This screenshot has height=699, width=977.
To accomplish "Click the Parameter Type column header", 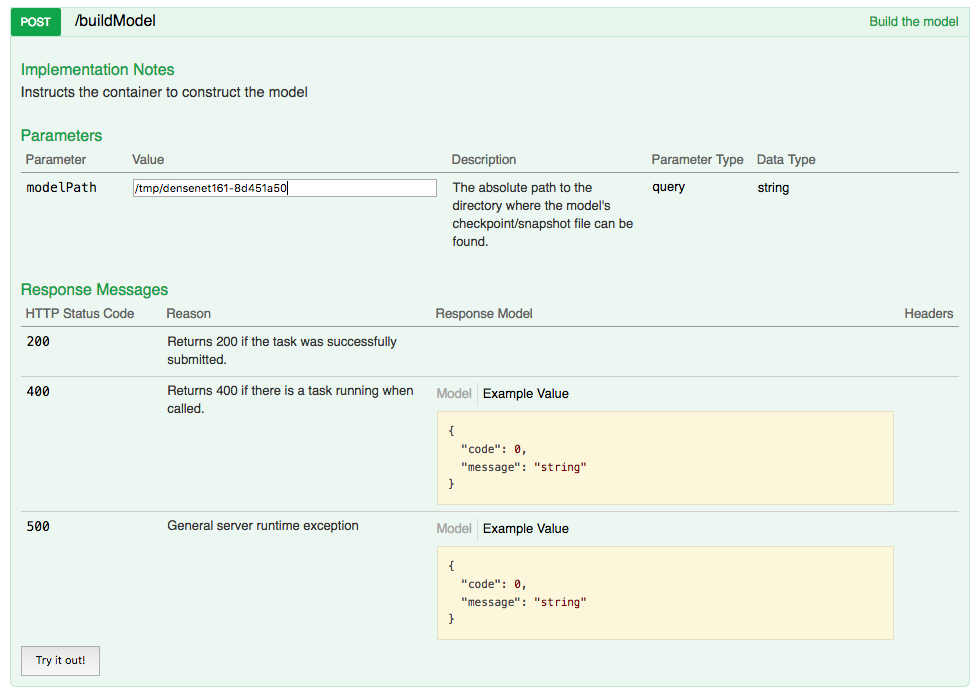I will 697,159.
